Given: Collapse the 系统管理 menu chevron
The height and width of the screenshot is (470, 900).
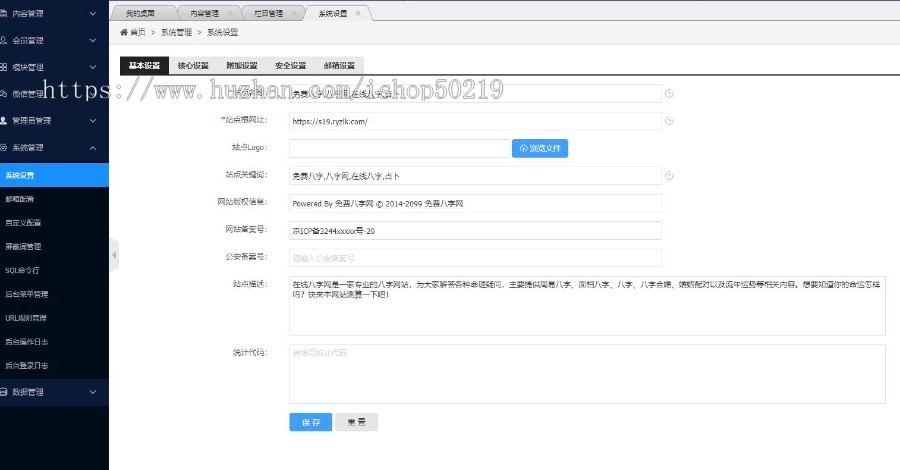Looking at the screenshot, I should pos(92,147).
